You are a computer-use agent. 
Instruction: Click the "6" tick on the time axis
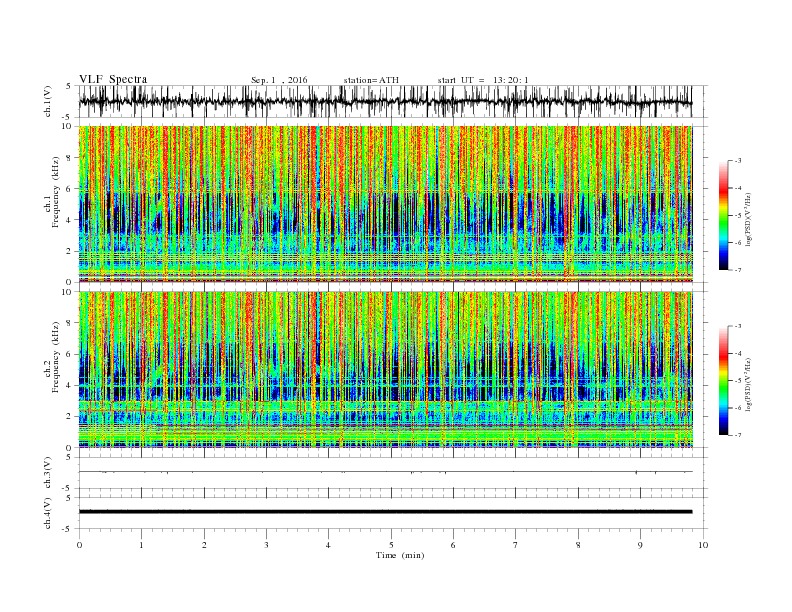click(x=453, y=545)
